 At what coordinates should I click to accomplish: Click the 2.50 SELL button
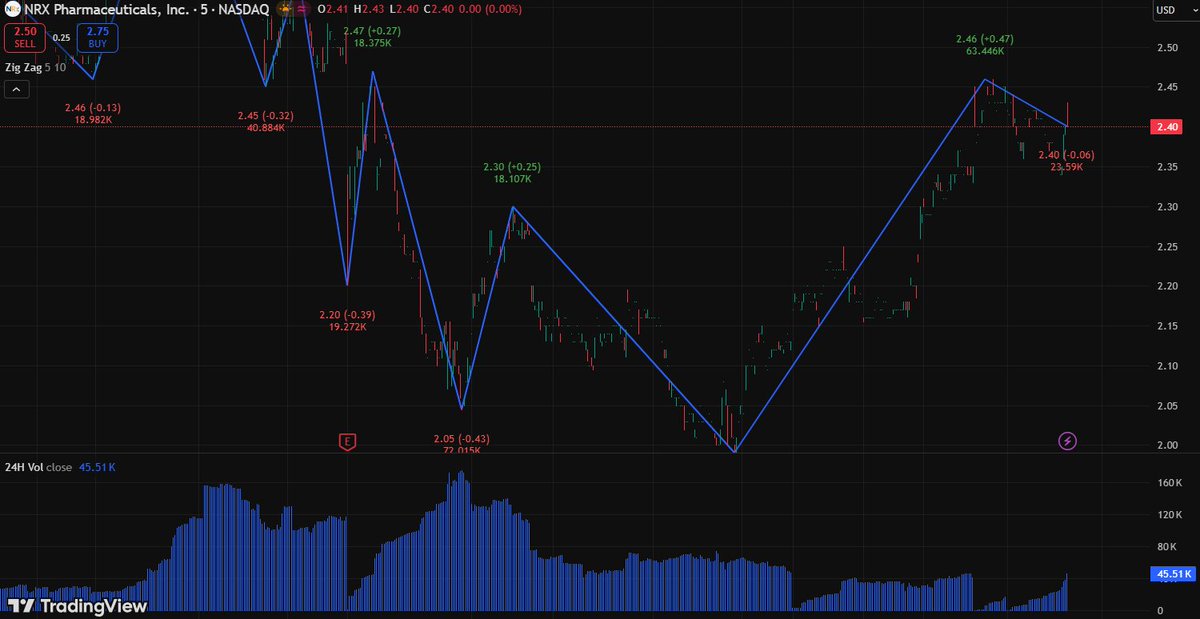(x=25, y=38)
